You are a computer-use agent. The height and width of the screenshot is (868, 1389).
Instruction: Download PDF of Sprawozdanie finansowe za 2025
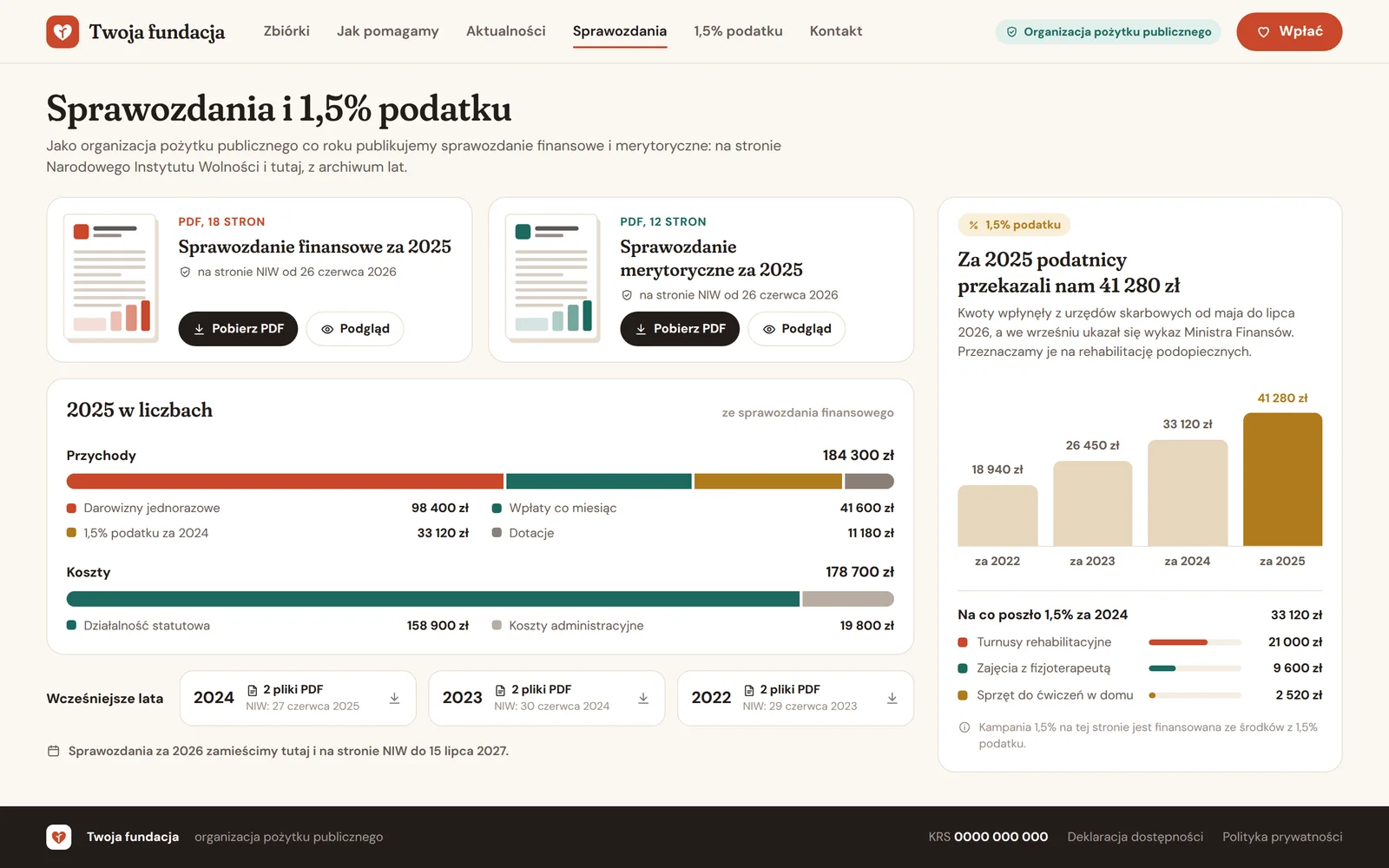pyautogui.click(x=238, y=329)
